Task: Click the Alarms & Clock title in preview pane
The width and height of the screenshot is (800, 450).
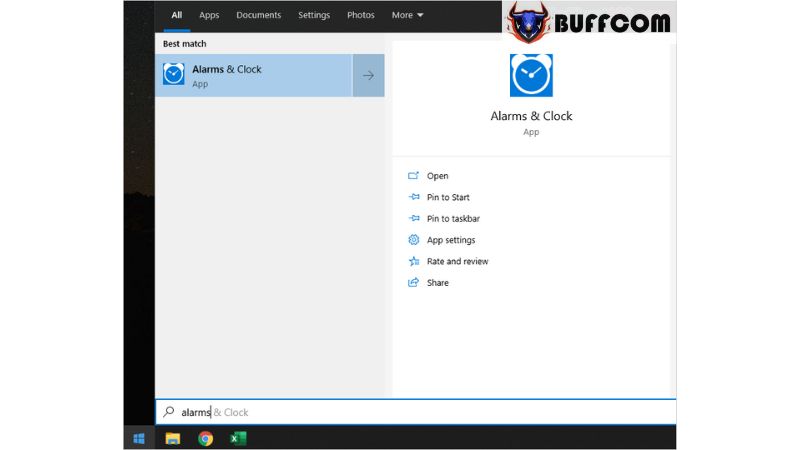Action: click(531, 116)
